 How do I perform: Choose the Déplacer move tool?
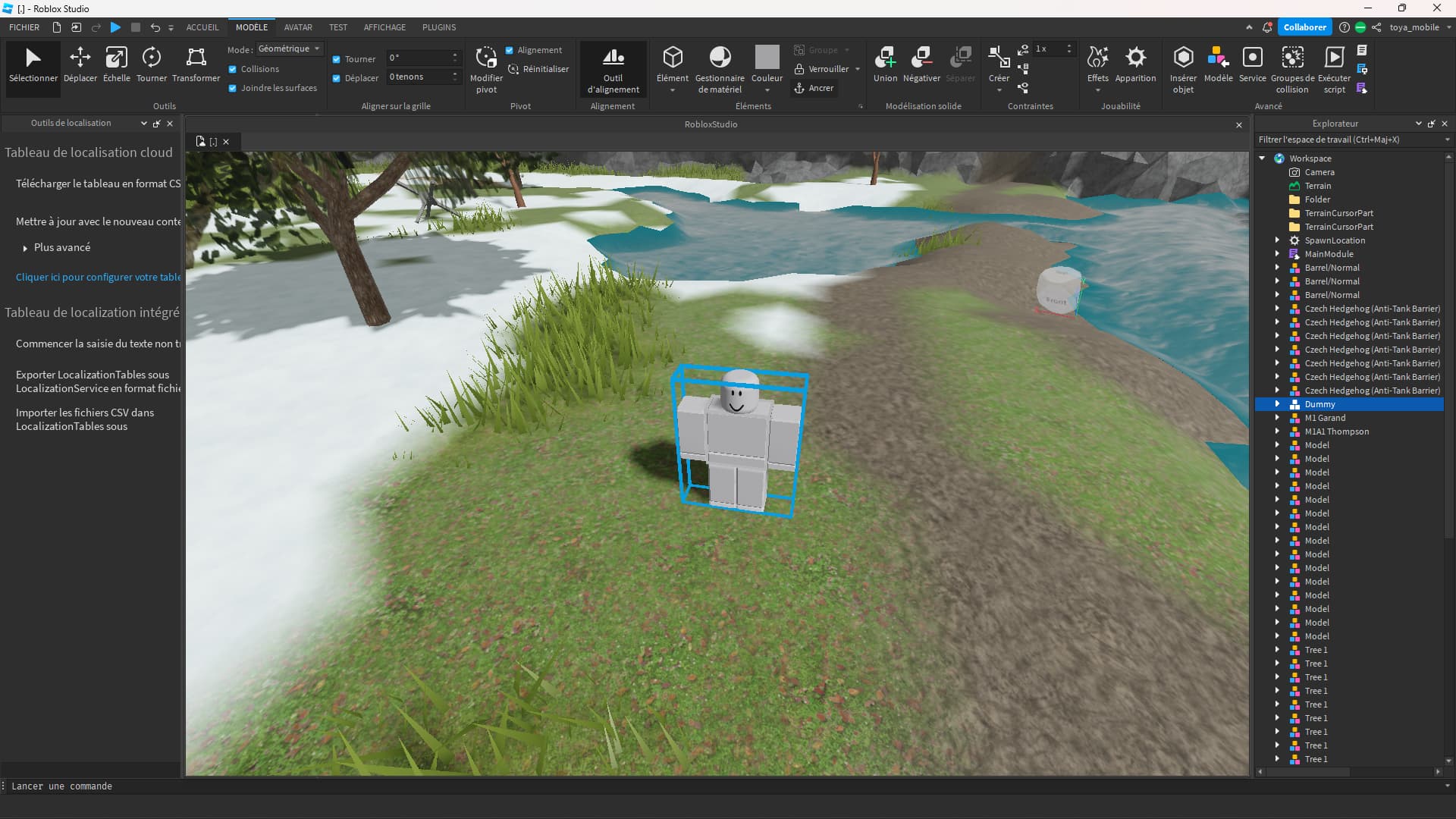tap(80, 65)
